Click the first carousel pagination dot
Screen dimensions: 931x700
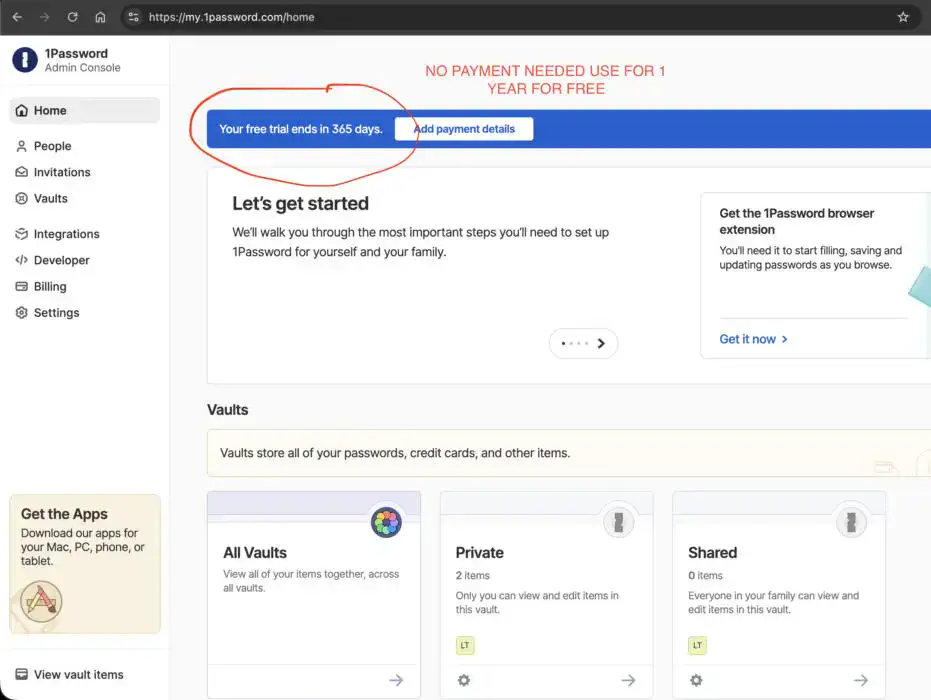pos(563,343)
